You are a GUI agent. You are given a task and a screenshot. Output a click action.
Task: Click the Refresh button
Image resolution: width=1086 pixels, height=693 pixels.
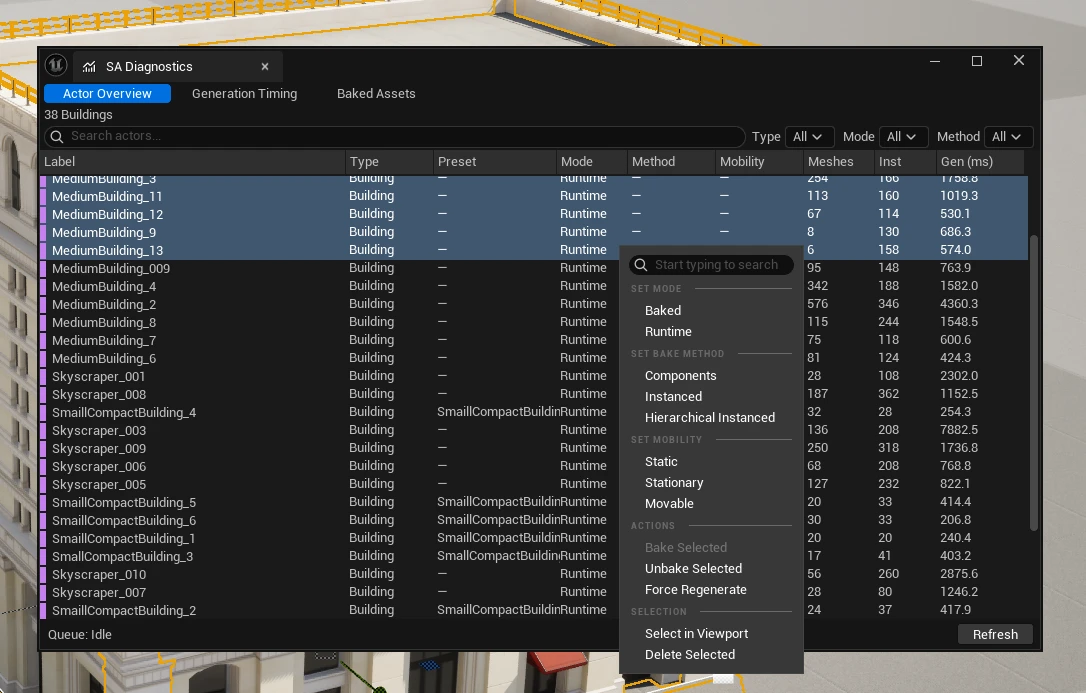[x=995, y=634]
